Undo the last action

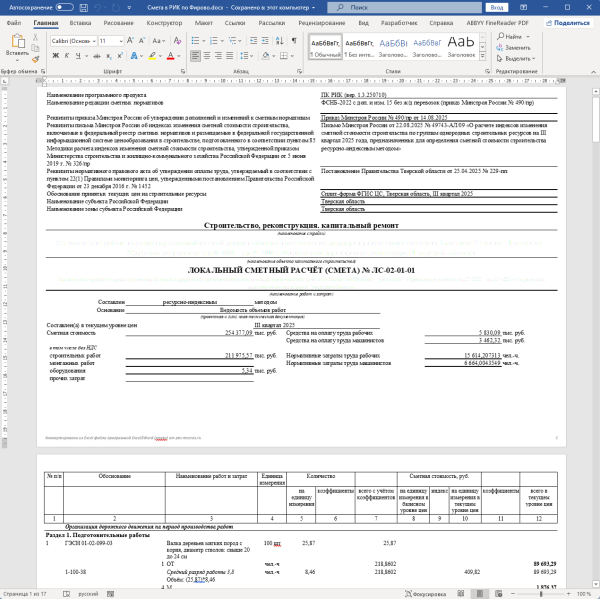pos(97,7)
